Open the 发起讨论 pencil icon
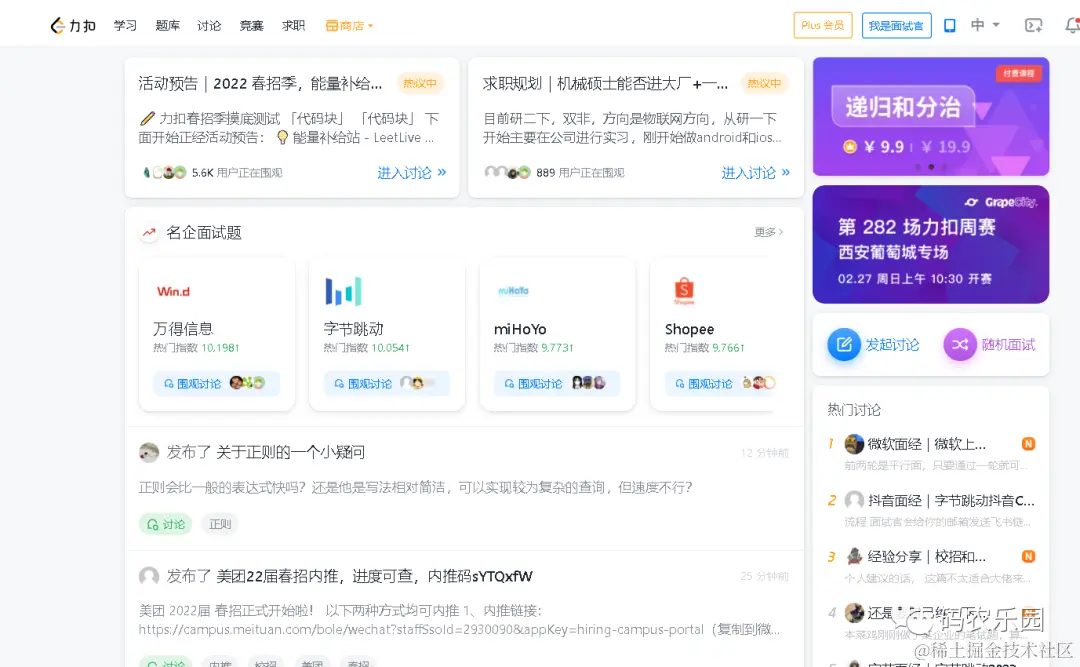The width and height of the screenshot is (1080, 667). [x=844, y=343]
